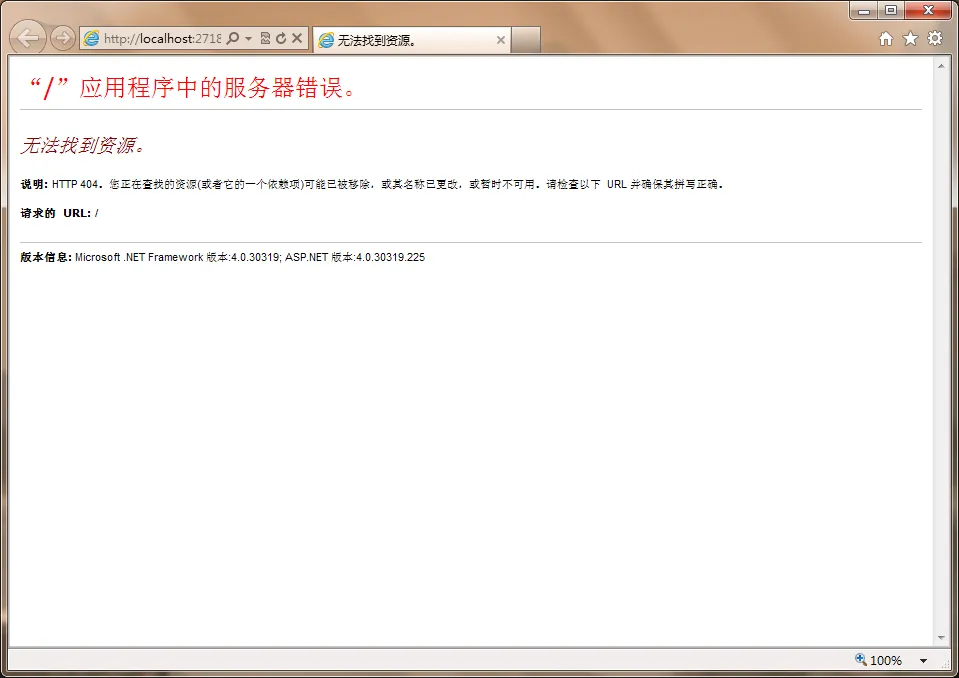Click the italic 无法找到资源。 subtitle

(x=83, y=146)
